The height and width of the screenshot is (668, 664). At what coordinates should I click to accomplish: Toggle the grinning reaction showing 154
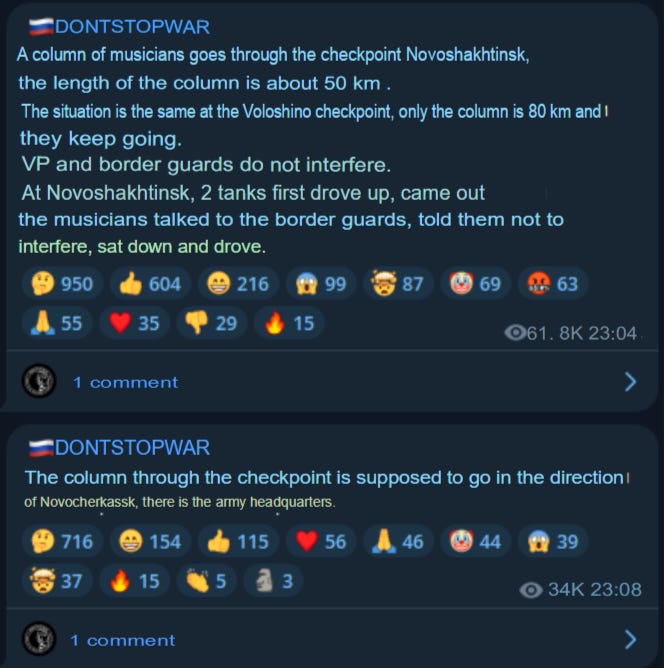(x=150, y=541)
